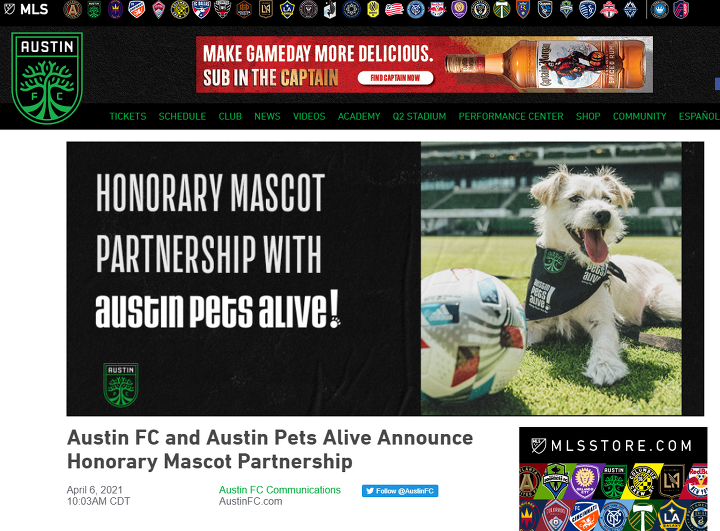Open the Columbus Crew crest in top bar

click(x=180, y=10)
